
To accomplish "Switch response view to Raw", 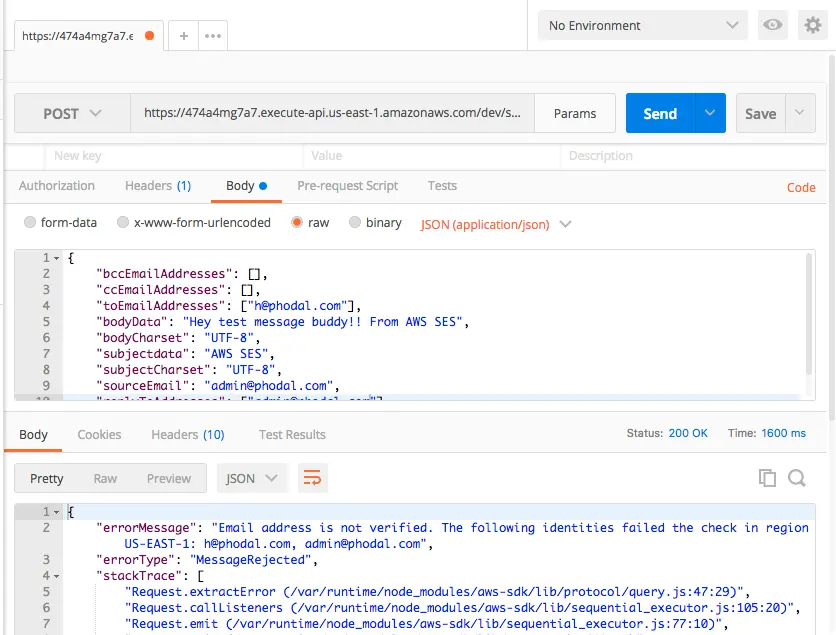I will [105, 478].
